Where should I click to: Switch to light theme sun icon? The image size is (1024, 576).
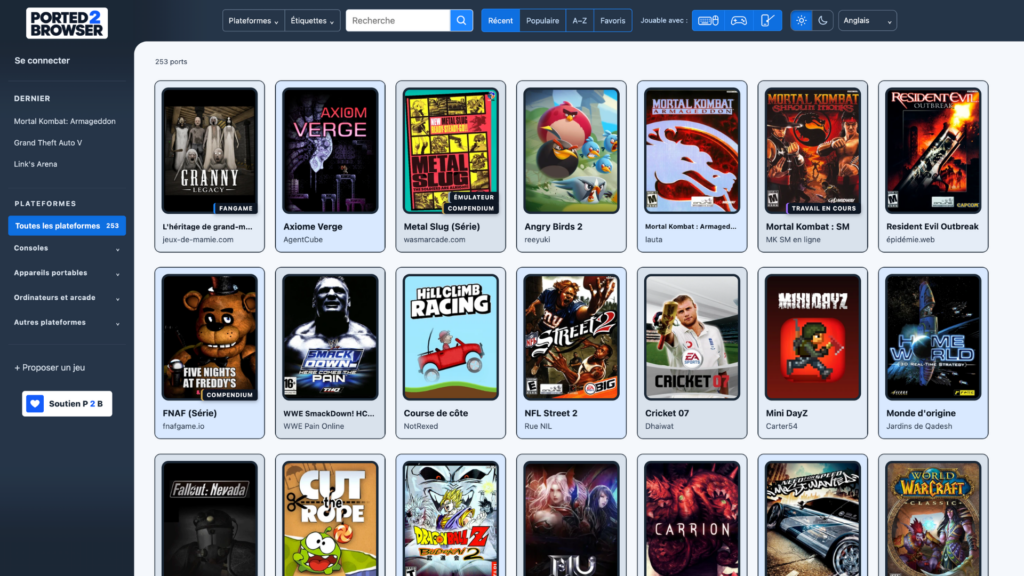[801, 20]
